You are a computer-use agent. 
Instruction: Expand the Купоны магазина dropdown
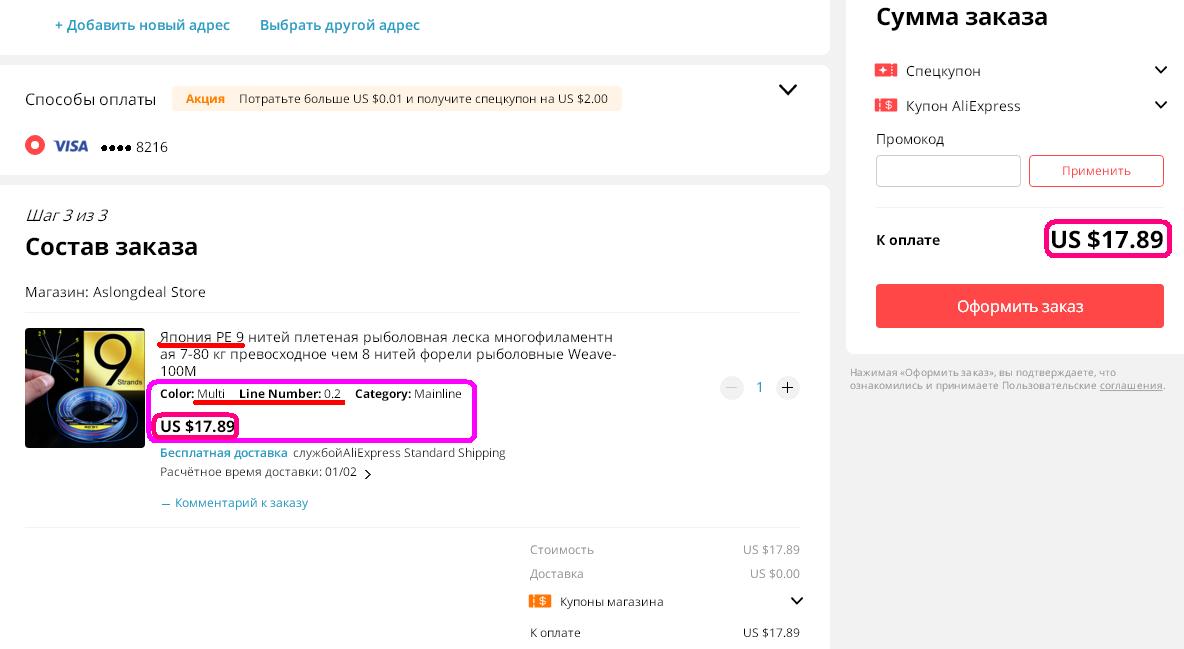[796, 601]
